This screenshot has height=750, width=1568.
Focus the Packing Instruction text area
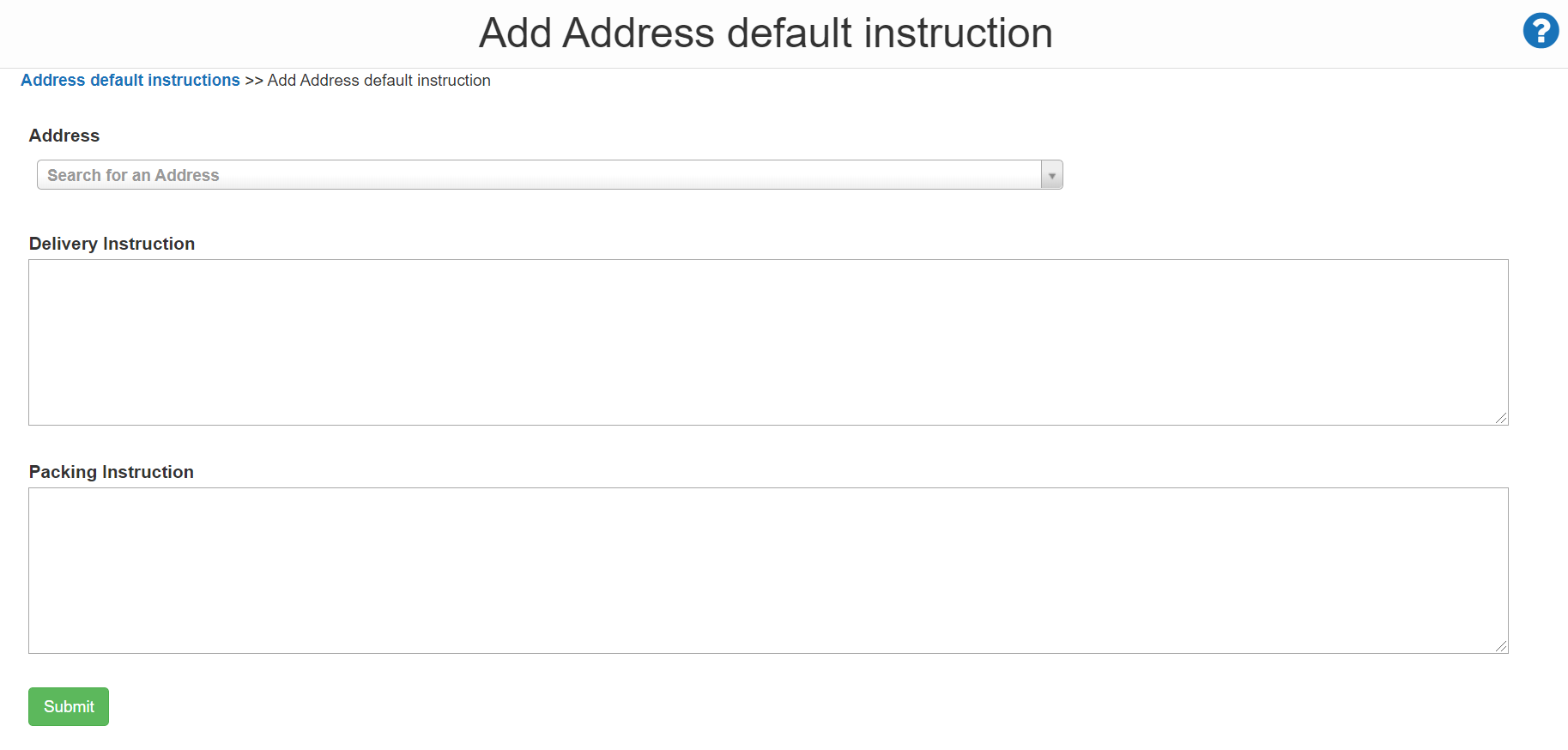click(x=767, y=570)
